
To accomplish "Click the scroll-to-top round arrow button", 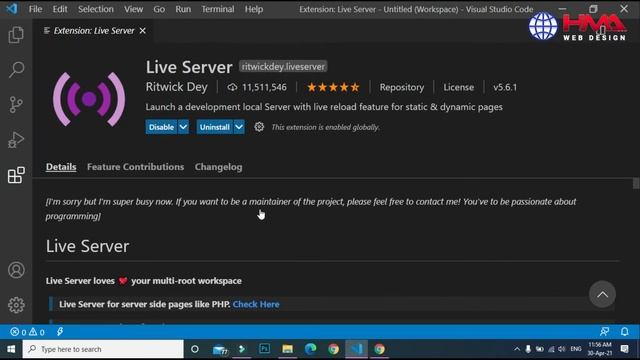I will tap(602, 294).
